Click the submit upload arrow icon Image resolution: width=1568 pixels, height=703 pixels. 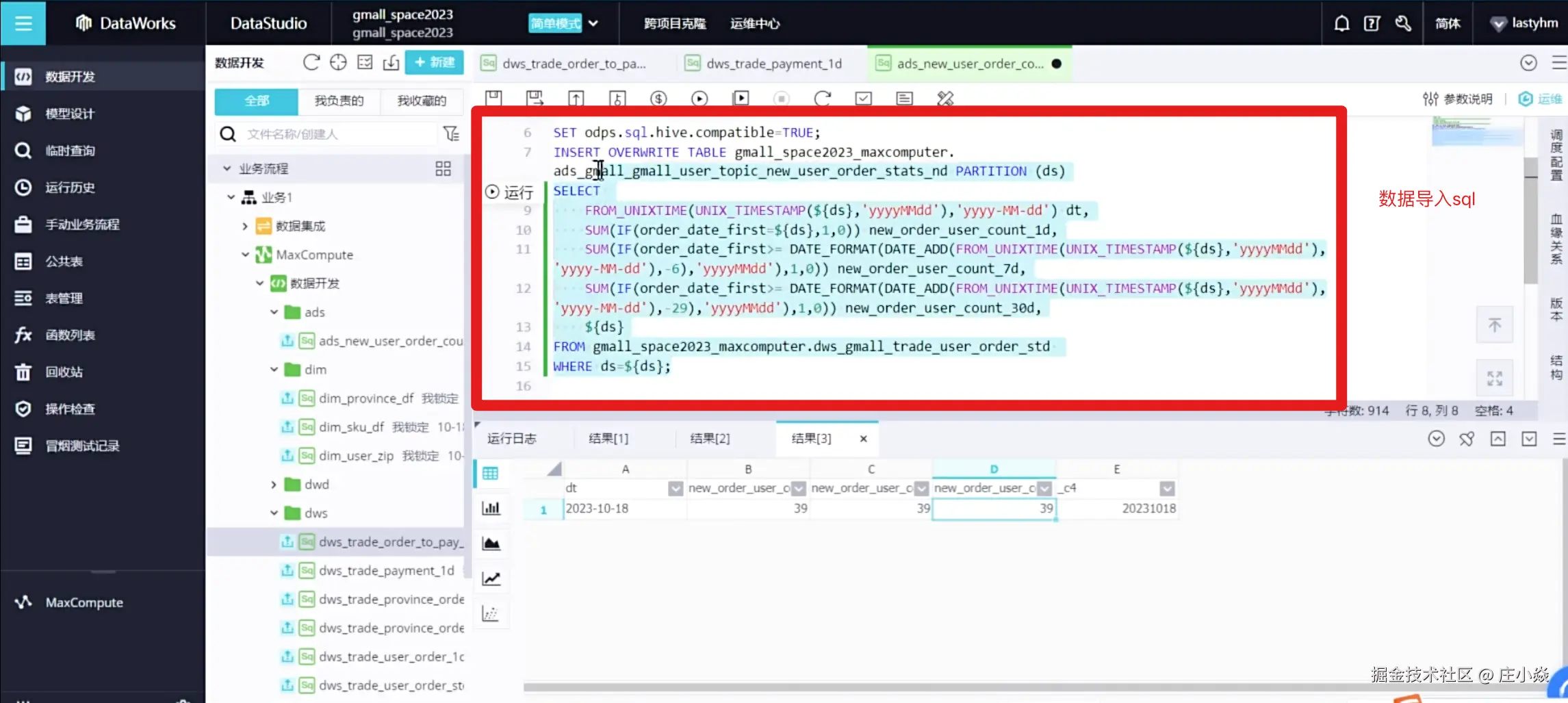coord(576,98)
